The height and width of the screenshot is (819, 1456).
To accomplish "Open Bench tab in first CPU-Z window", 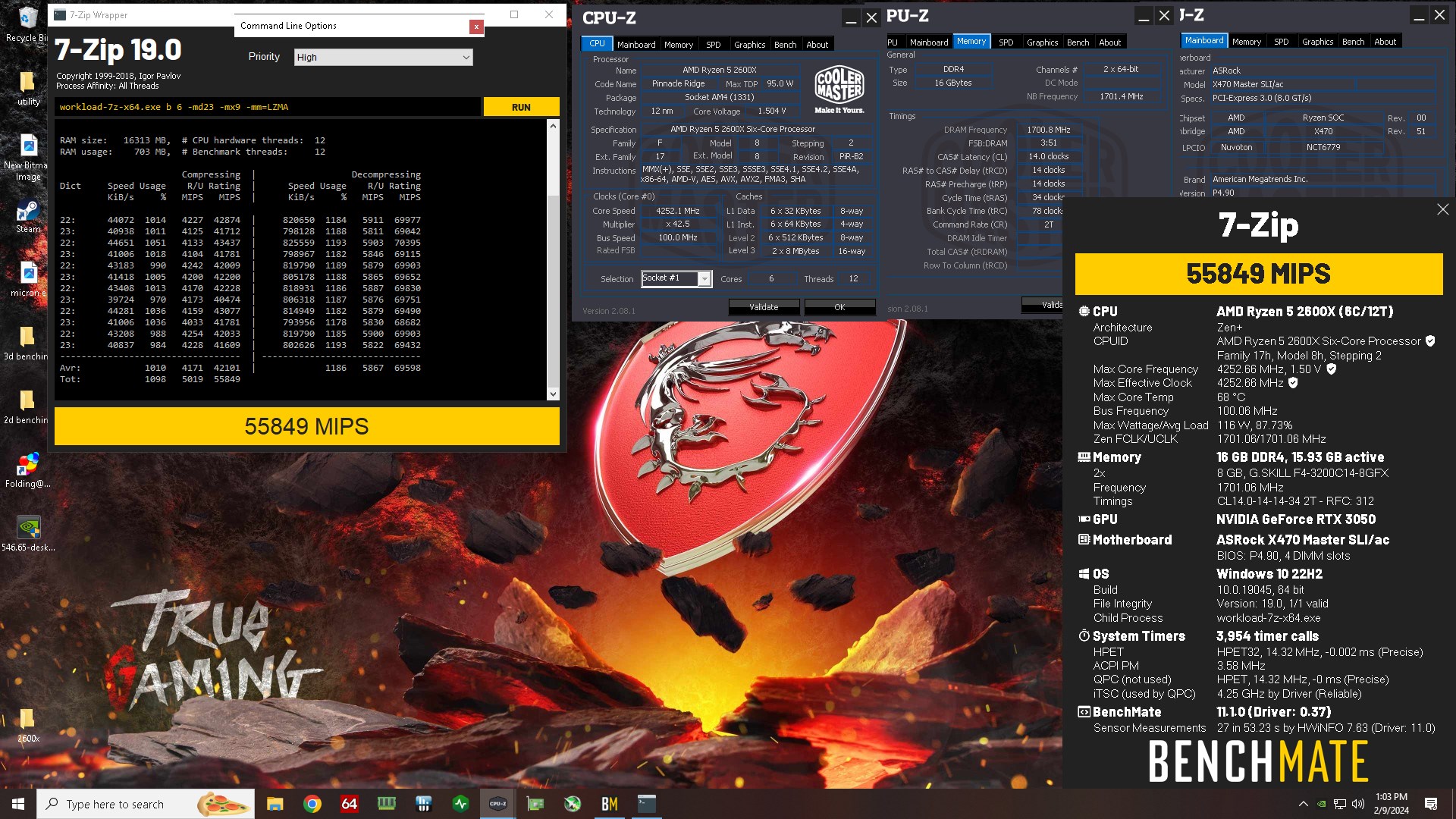I will (785, 45).
